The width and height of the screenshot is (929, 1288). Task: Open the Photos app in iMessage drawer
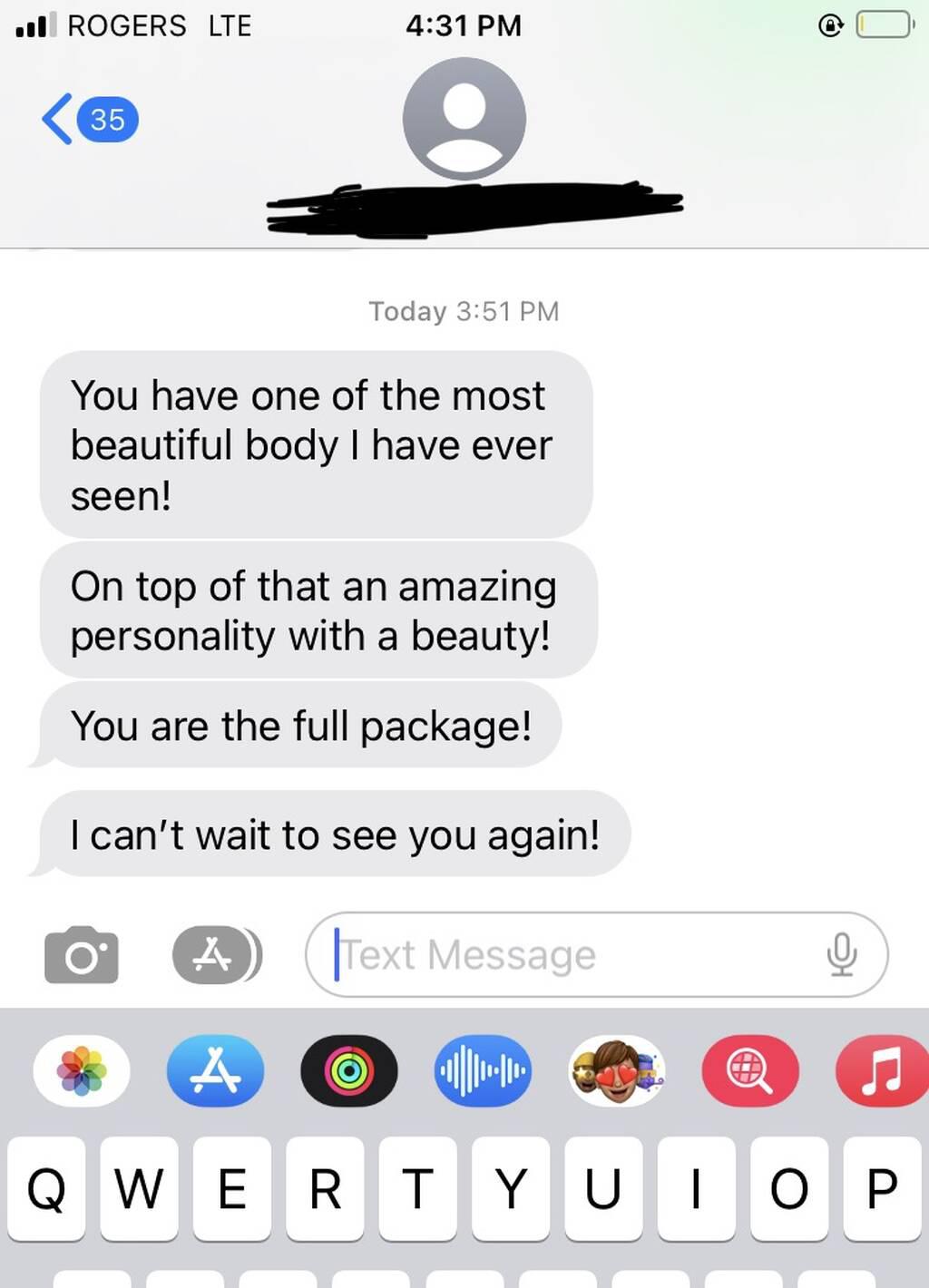(x=82, y=1071)
